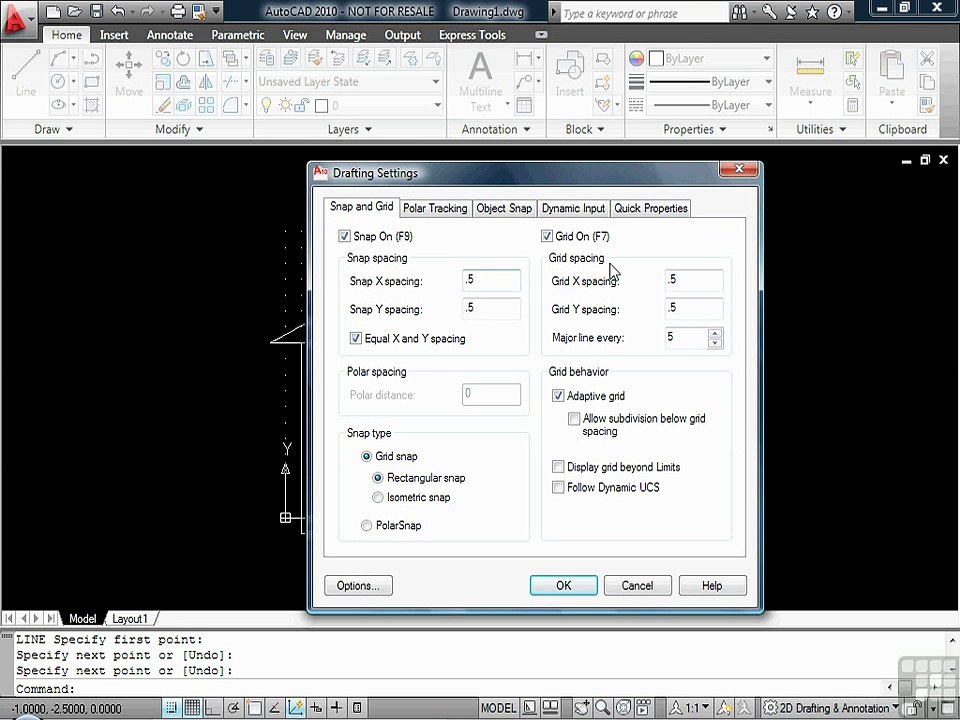Open the annotation scale 1:1 dropdown

(x=690, y=708)
